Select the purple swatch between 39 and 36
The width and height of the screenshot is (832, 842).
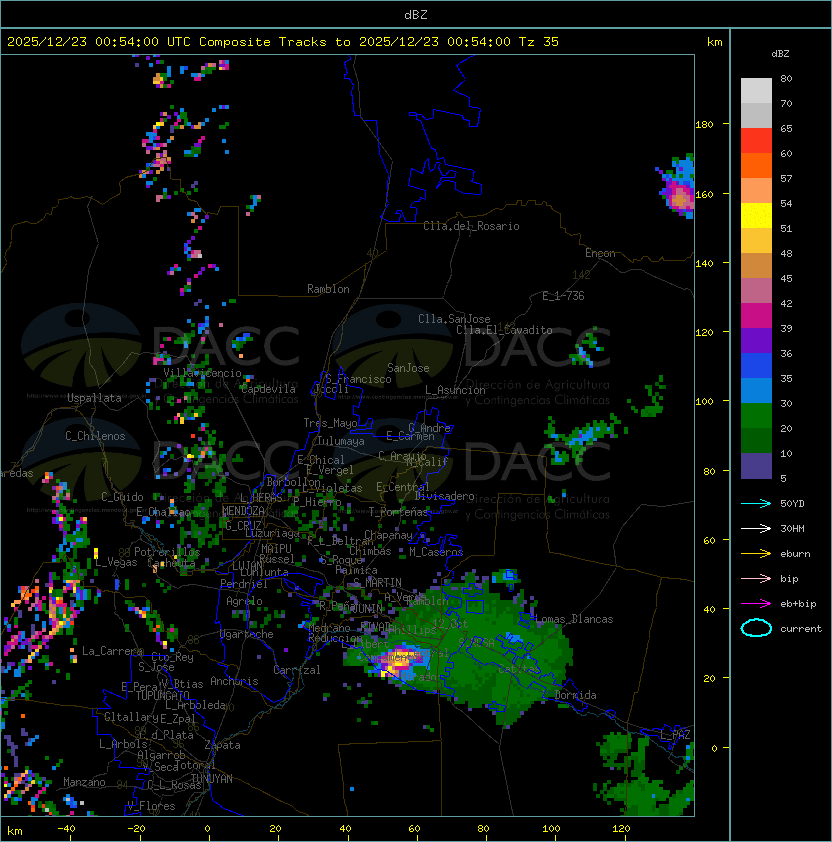click(x=756, y=340)
